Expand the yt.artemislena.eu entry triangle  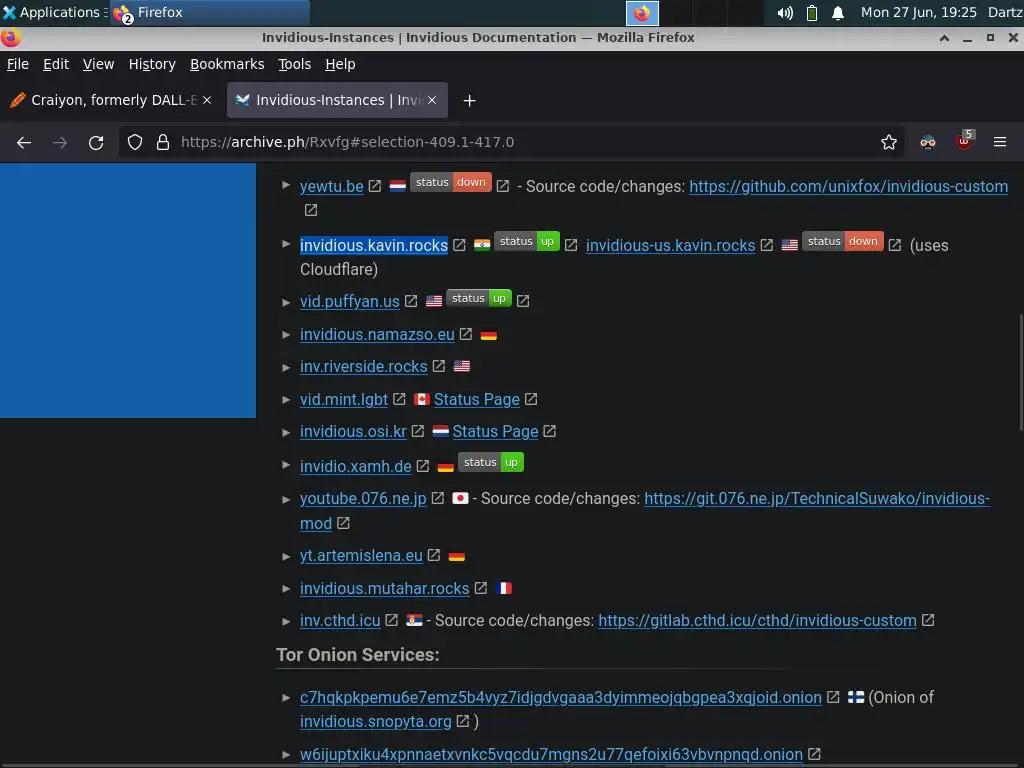pyautogui.click(x=285, y=556)
